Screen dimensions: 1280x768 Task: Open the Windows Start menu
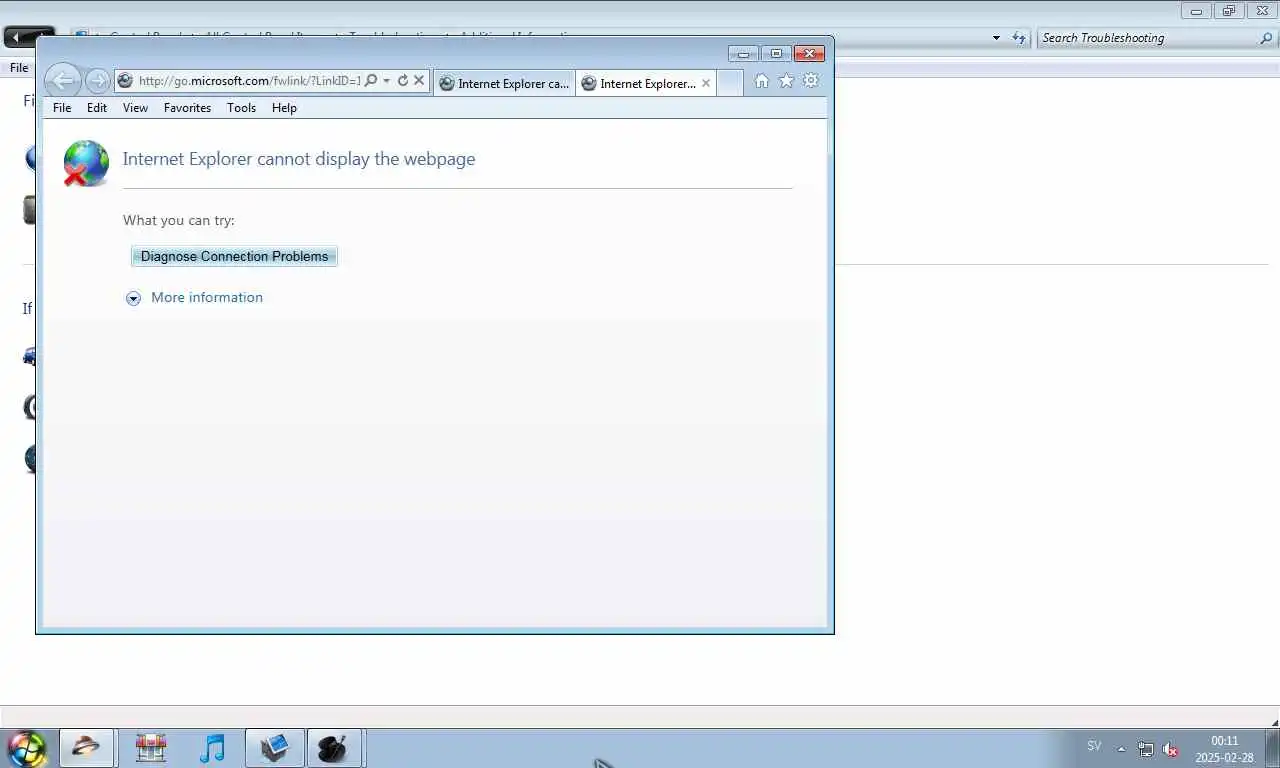click(27, 748)
